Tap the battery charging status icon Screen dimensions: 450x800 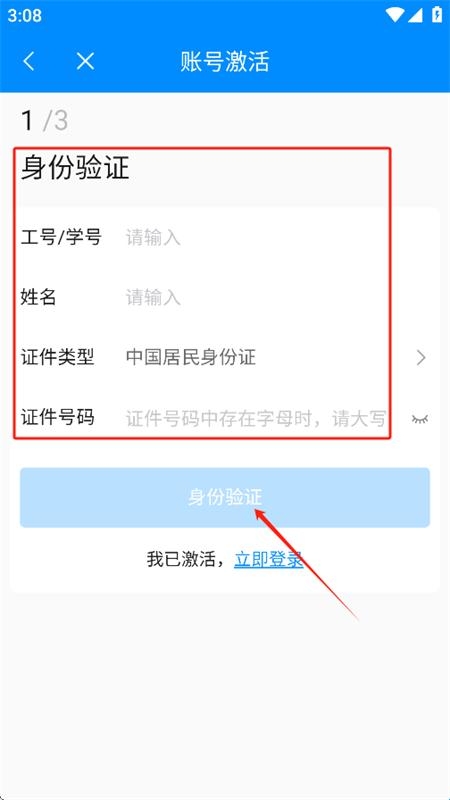(x=437, y=14)
